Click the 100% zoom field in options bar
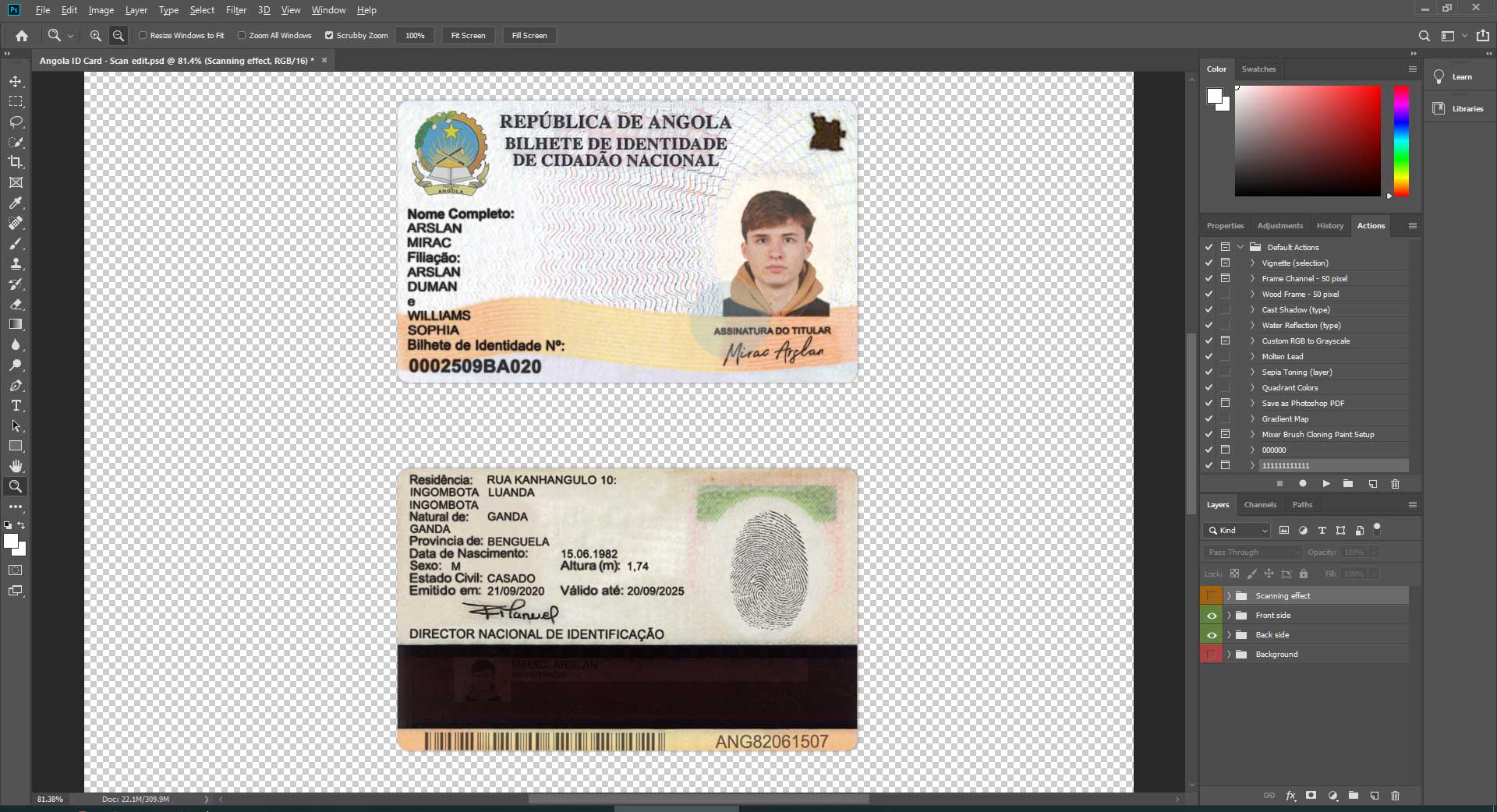 coord(415,36)
